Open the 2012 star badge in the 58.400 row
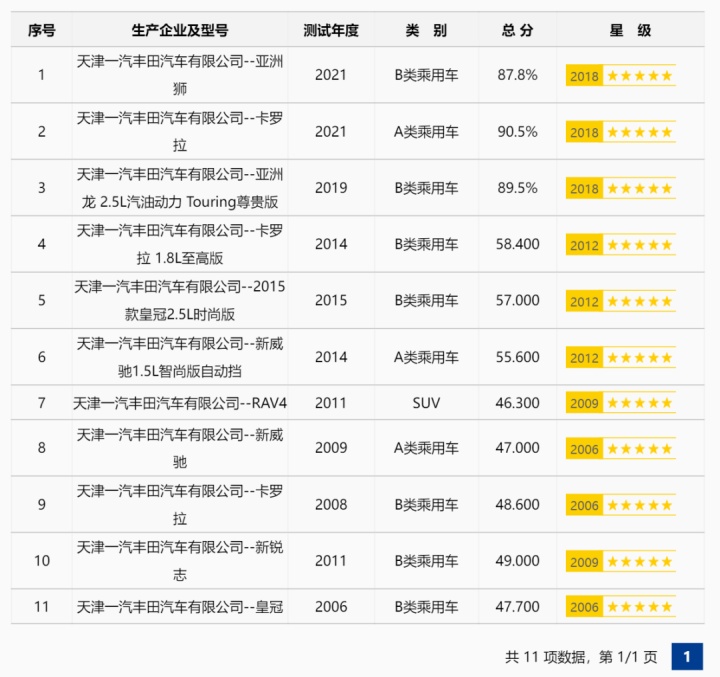 (620, 244)
